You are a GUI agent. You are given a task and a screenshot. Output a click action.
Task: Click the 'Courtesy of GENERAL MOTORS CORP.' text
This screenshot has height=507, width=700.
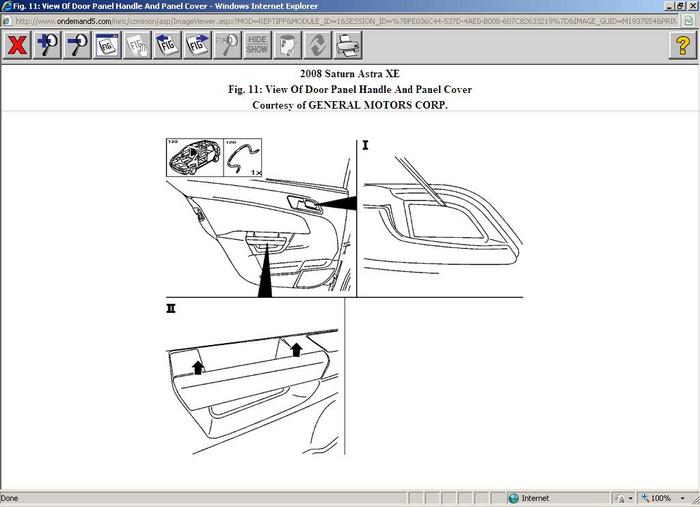coord(350,105)
